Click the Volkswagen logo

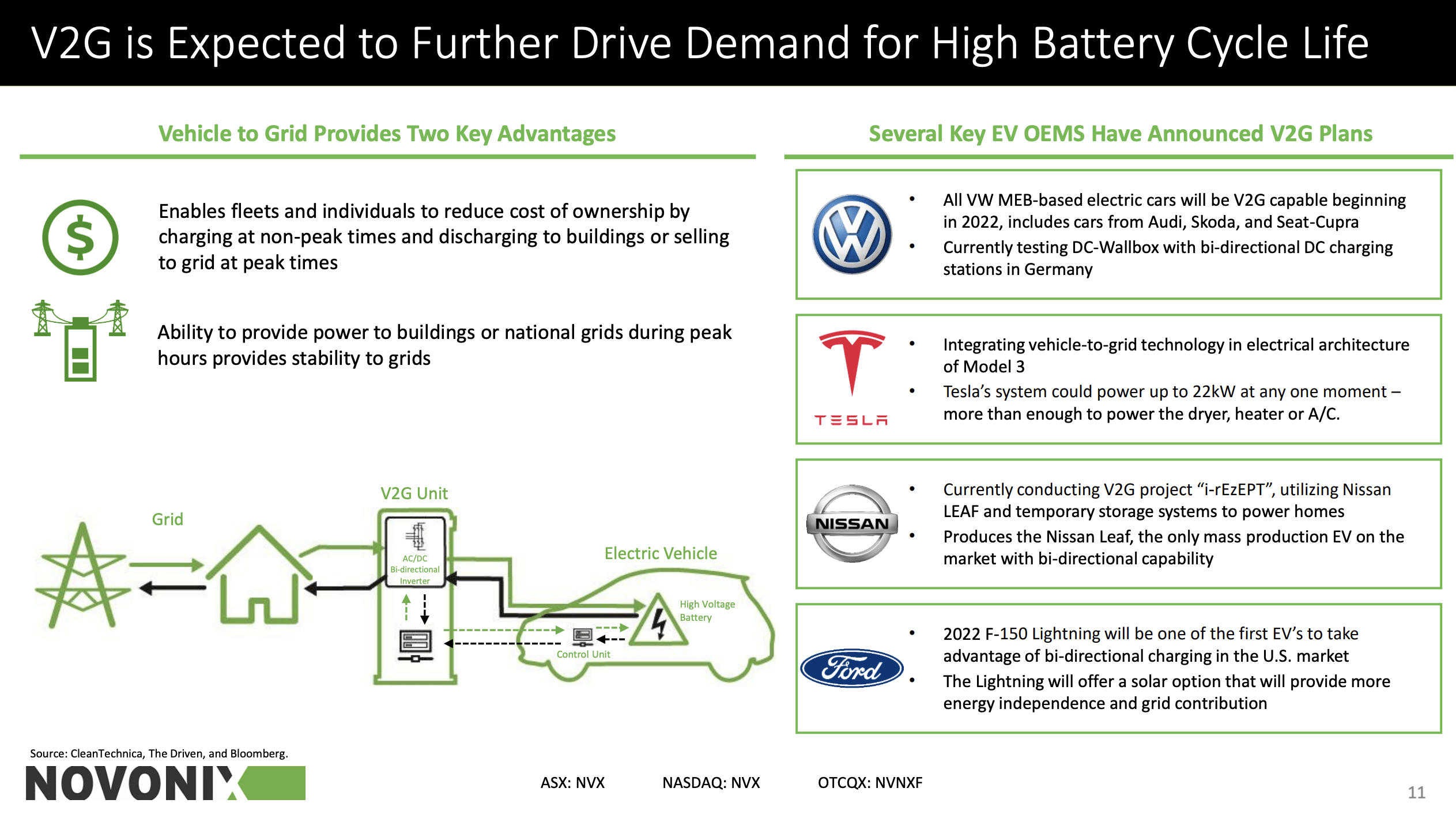(851, 234)
